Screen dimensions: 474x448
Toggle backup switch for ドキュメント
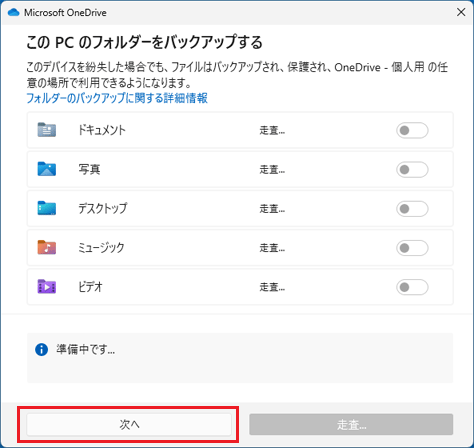coord(412,130)
